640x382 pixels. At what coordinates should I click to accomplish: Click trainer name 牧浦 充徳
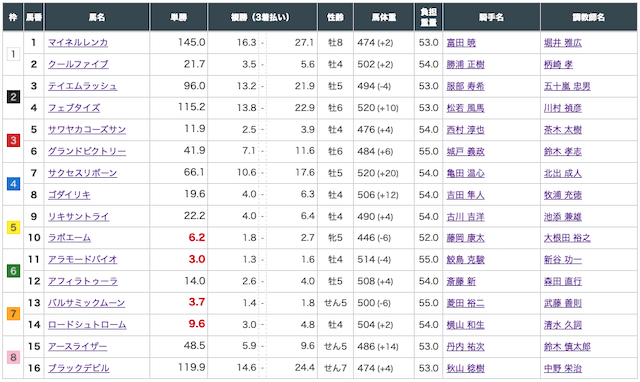[563, 195]
